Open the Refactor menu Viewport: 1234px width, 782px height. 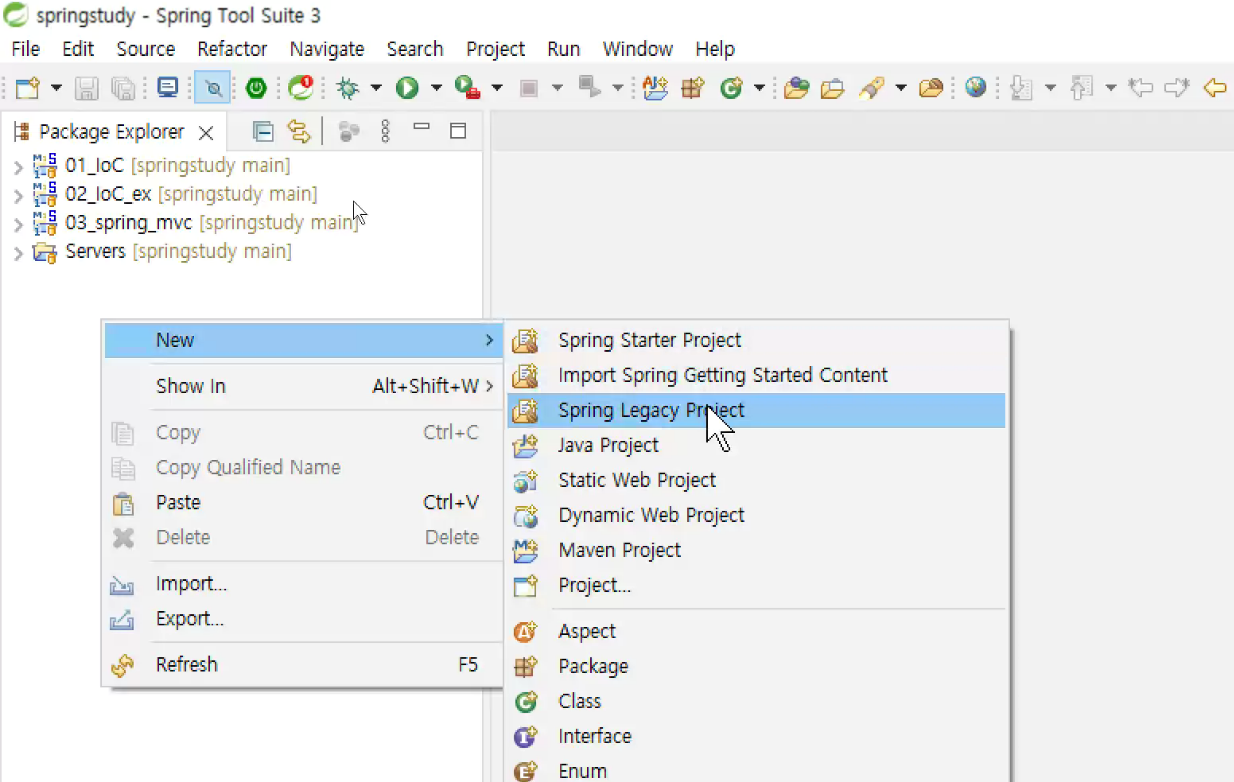pos(232,49)
